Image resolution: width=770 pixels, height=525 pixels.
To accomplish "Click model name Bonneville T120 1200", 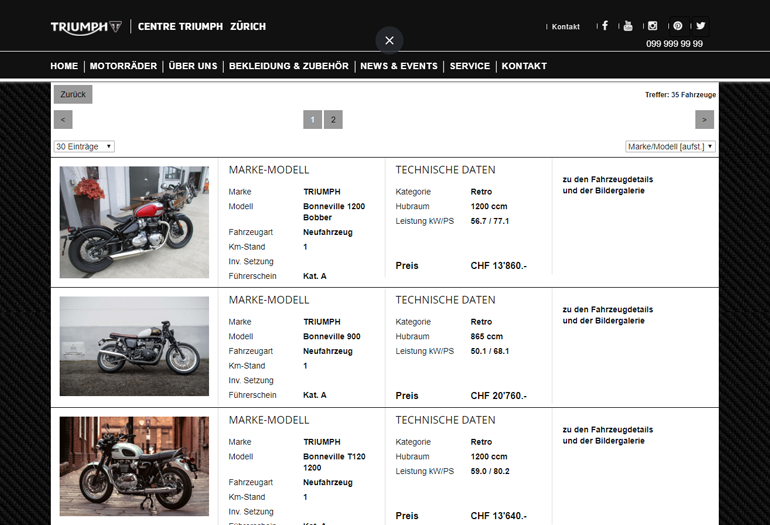I will (x=334, y=462).
